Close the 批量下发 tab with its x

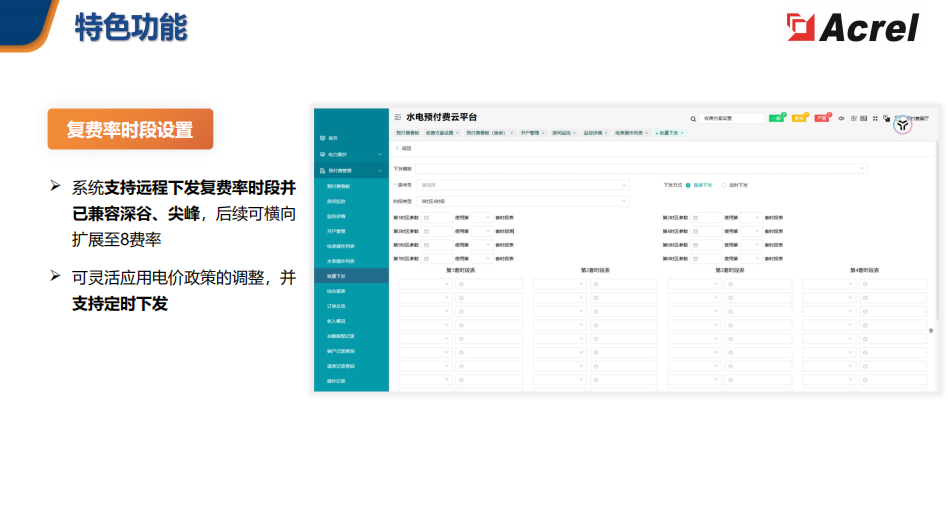683,133
